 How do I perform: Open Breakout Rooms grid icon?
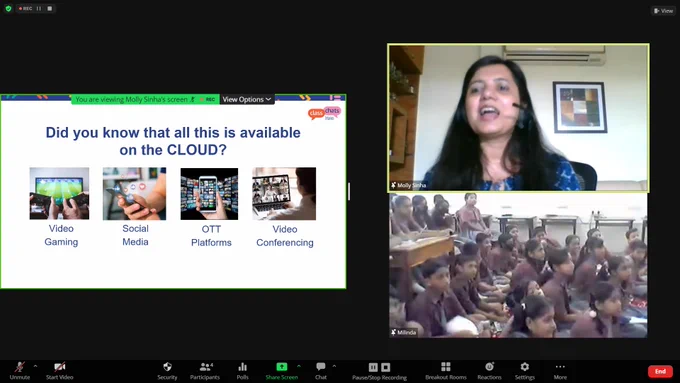point(446,371)
